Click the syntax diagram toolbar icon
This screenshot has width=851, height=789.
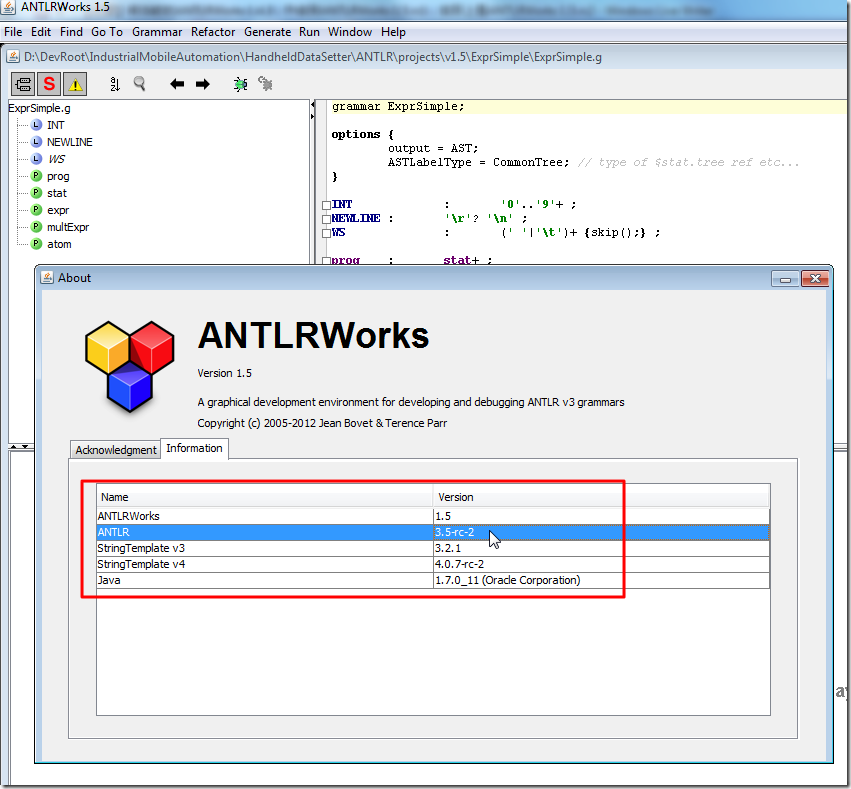tap(23, 84)
